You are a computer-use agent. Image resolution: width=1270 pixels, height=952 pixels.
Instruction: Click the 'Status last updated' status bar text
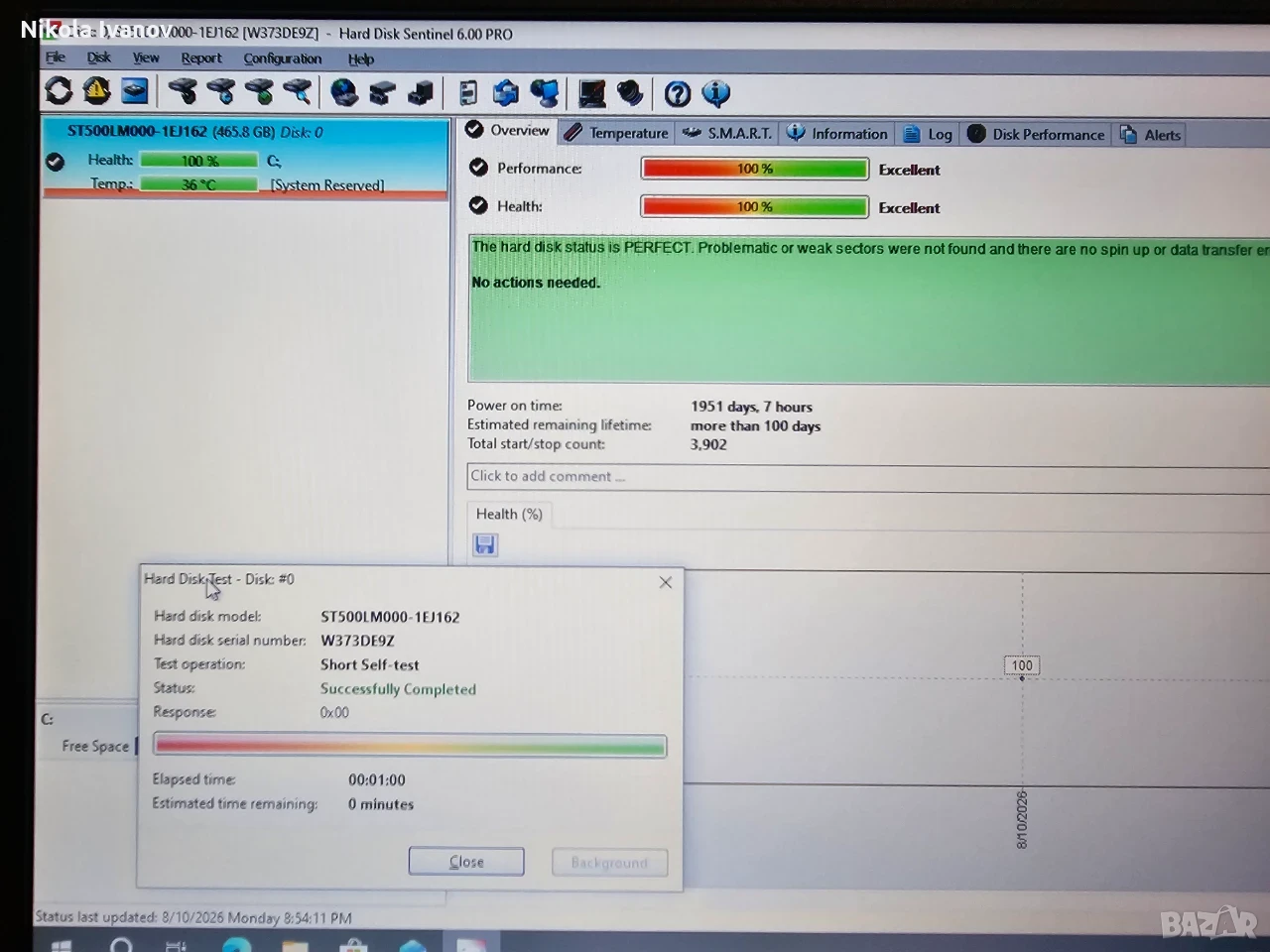click(x=193, y=917)
